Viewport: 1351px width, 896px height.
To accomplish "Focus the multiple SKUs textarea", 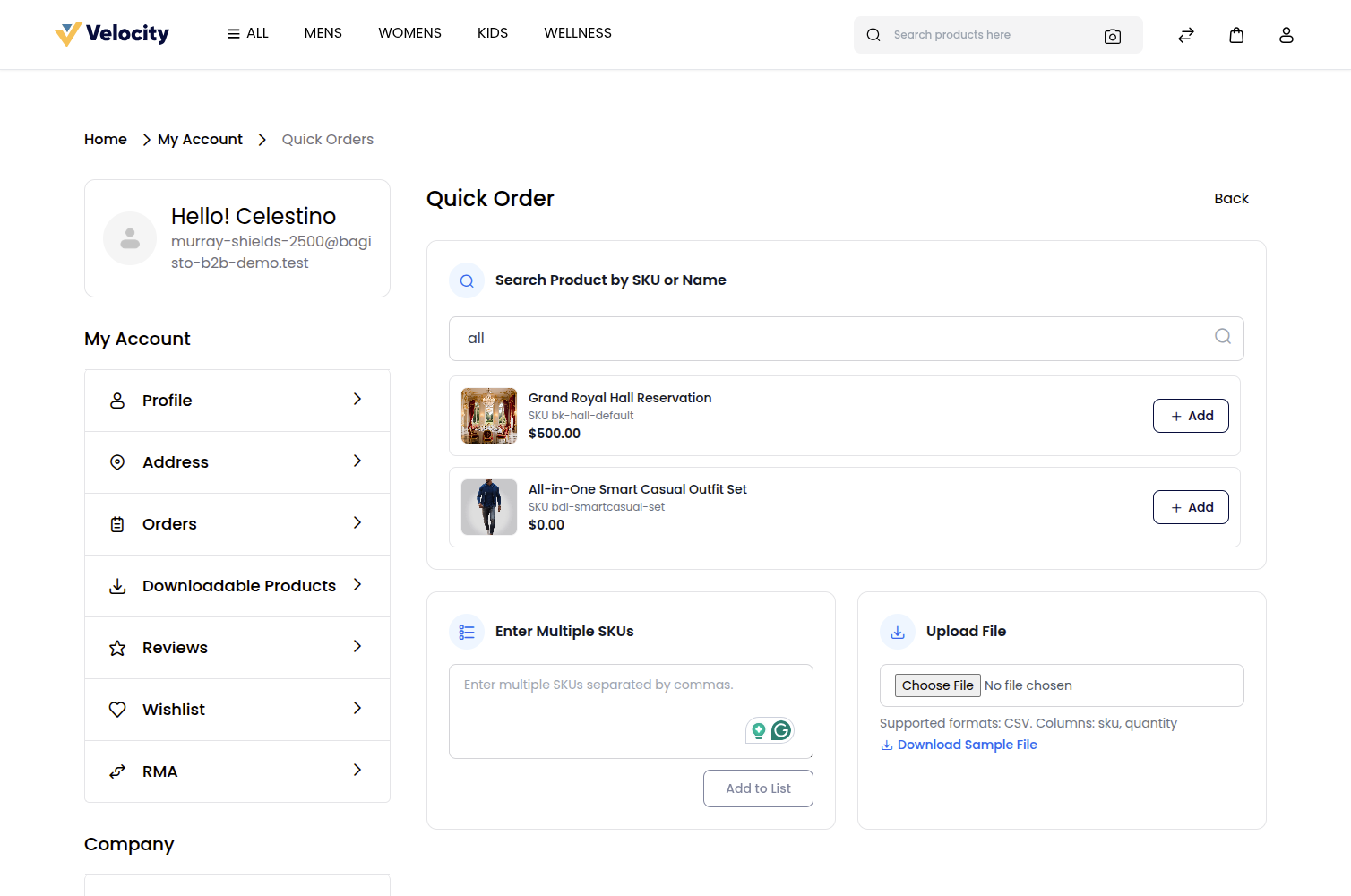I will [x=631, y=711].
